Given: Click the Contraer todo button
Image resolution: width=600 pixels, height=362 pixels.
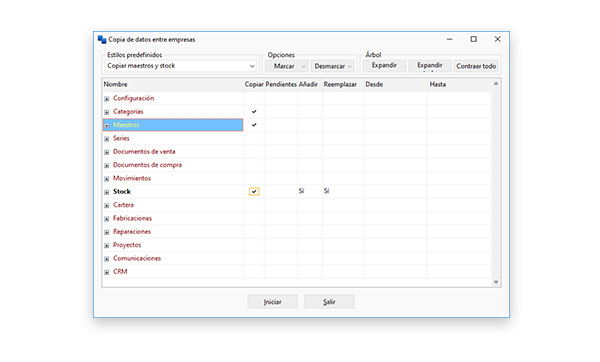Looking at the screenshot, I should click(x=476, y=66).
